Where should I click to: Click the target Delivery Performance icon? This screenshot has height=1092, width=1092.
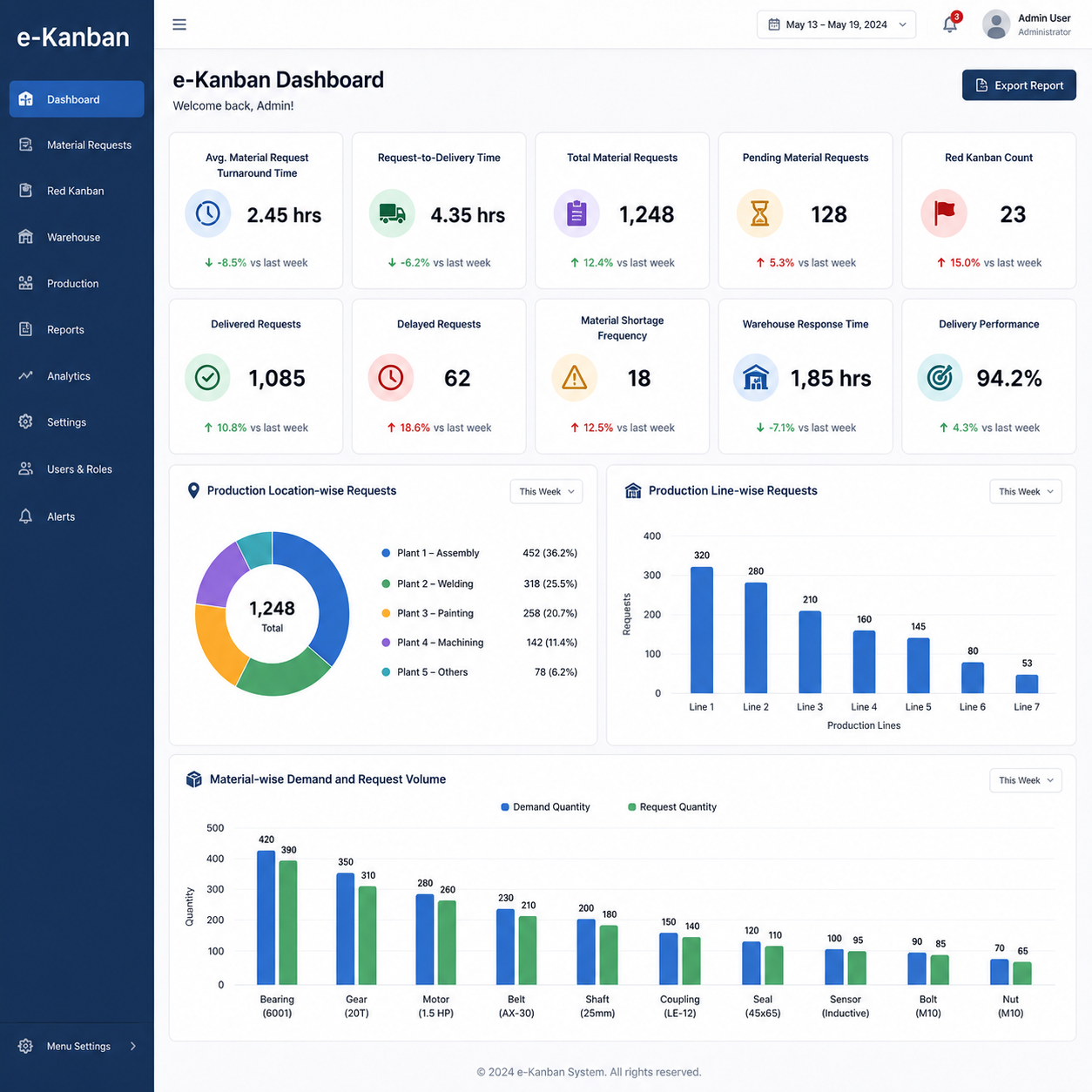tap(940, 377)
